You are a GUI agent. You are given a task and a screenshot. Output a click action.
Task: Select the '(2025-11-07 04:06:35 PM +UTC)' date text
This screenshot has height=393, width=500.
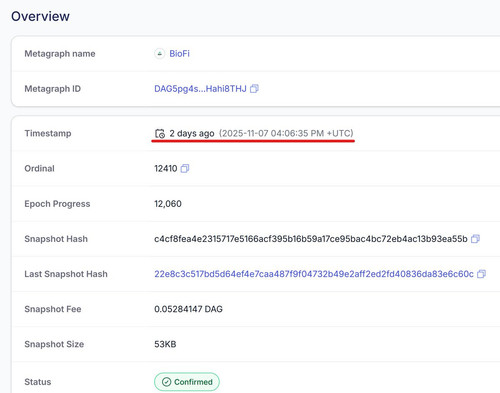[286, 133]
